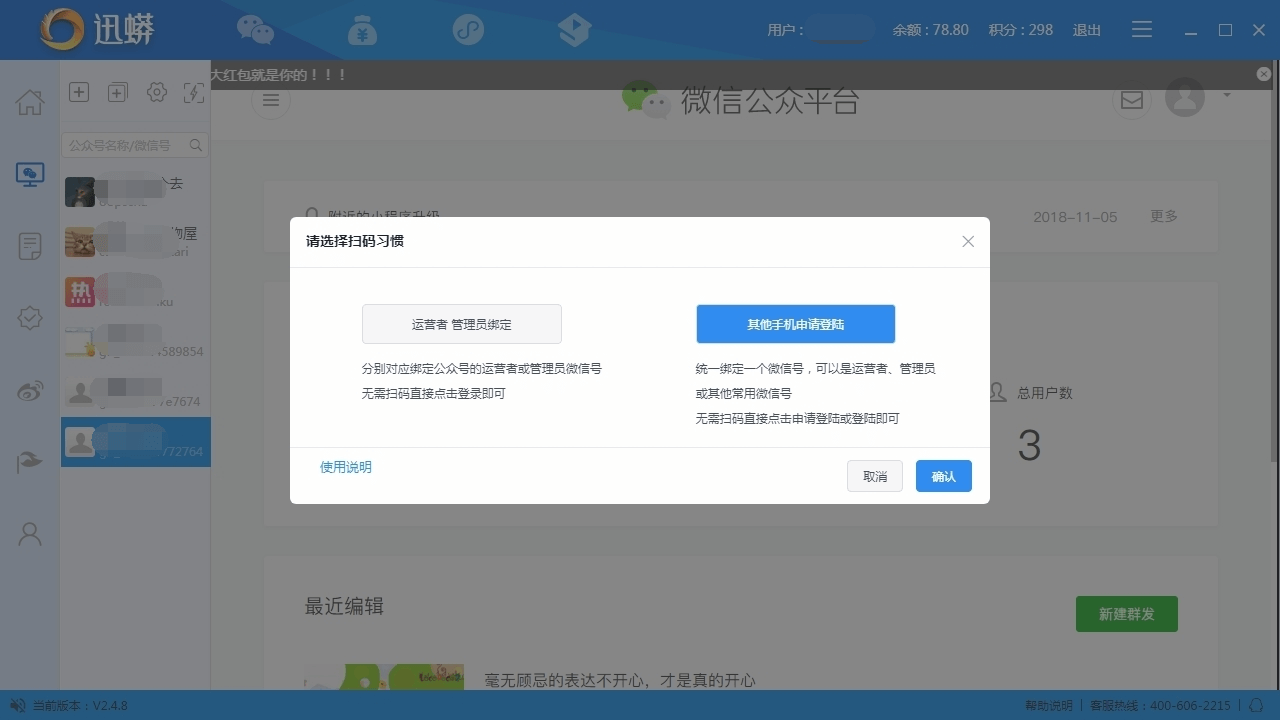Click 取消 to cancel the dialog

(874, 476)
